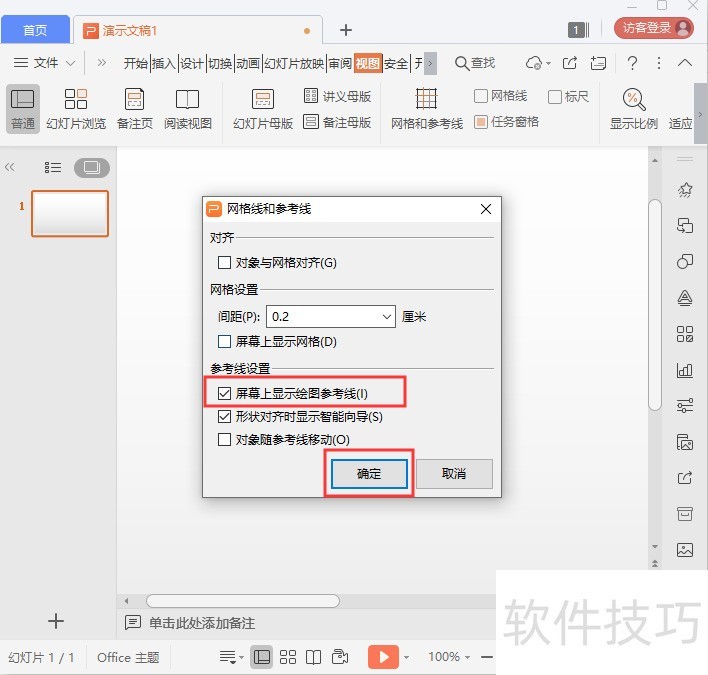Click the shapes icon in the right sidebar

click(x=685, y=261)
